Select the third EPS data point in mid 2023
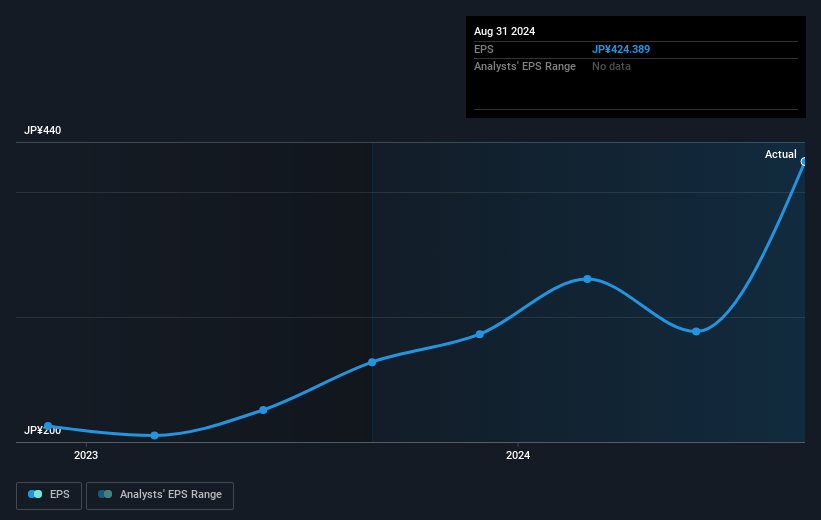 [263, 410]
